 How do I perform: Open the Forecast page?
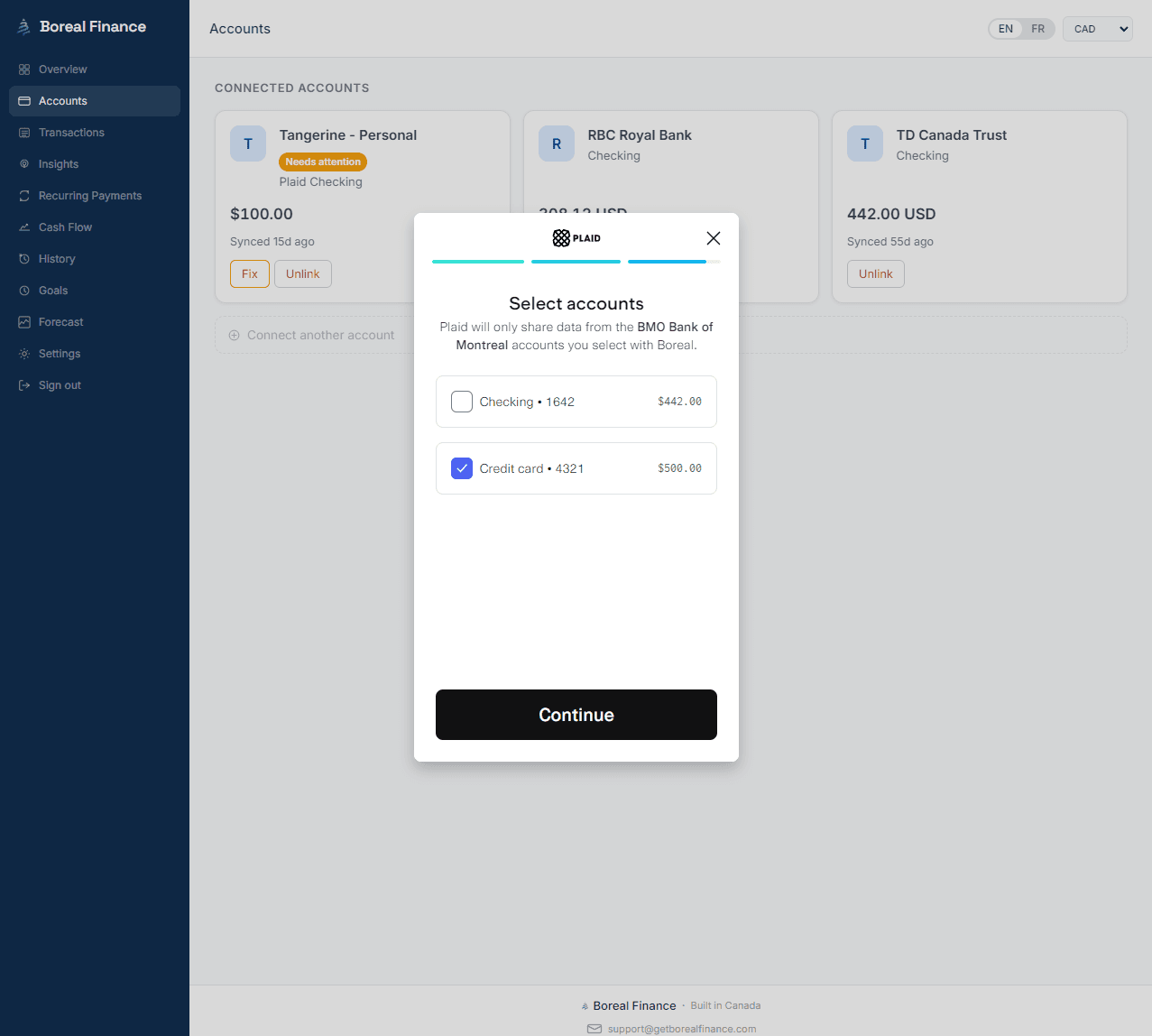point(95,322)
